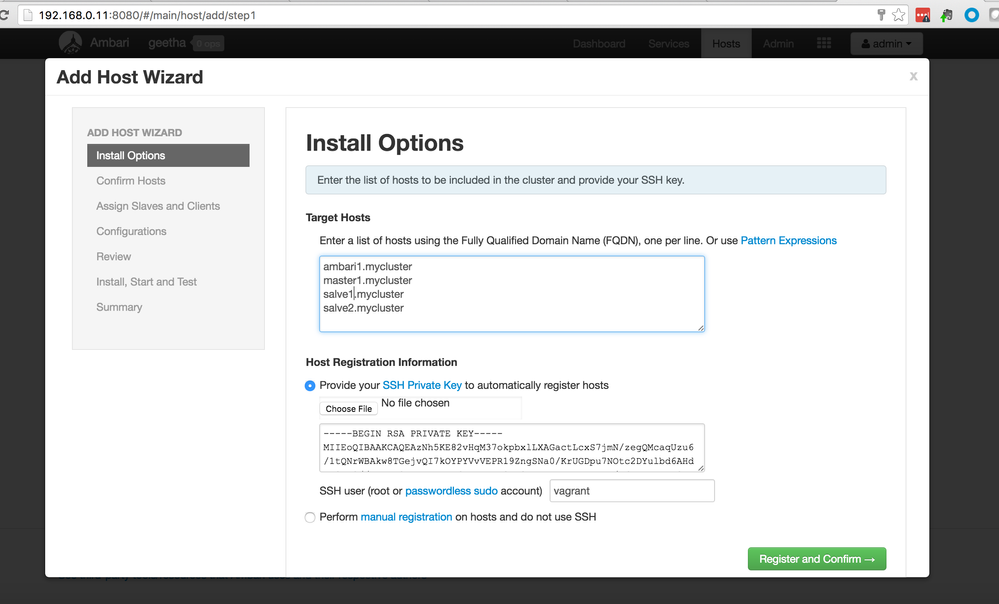Choose 'Perform manual registration' option
This screenshot has width=999, height=604.
tap(310, 517)
